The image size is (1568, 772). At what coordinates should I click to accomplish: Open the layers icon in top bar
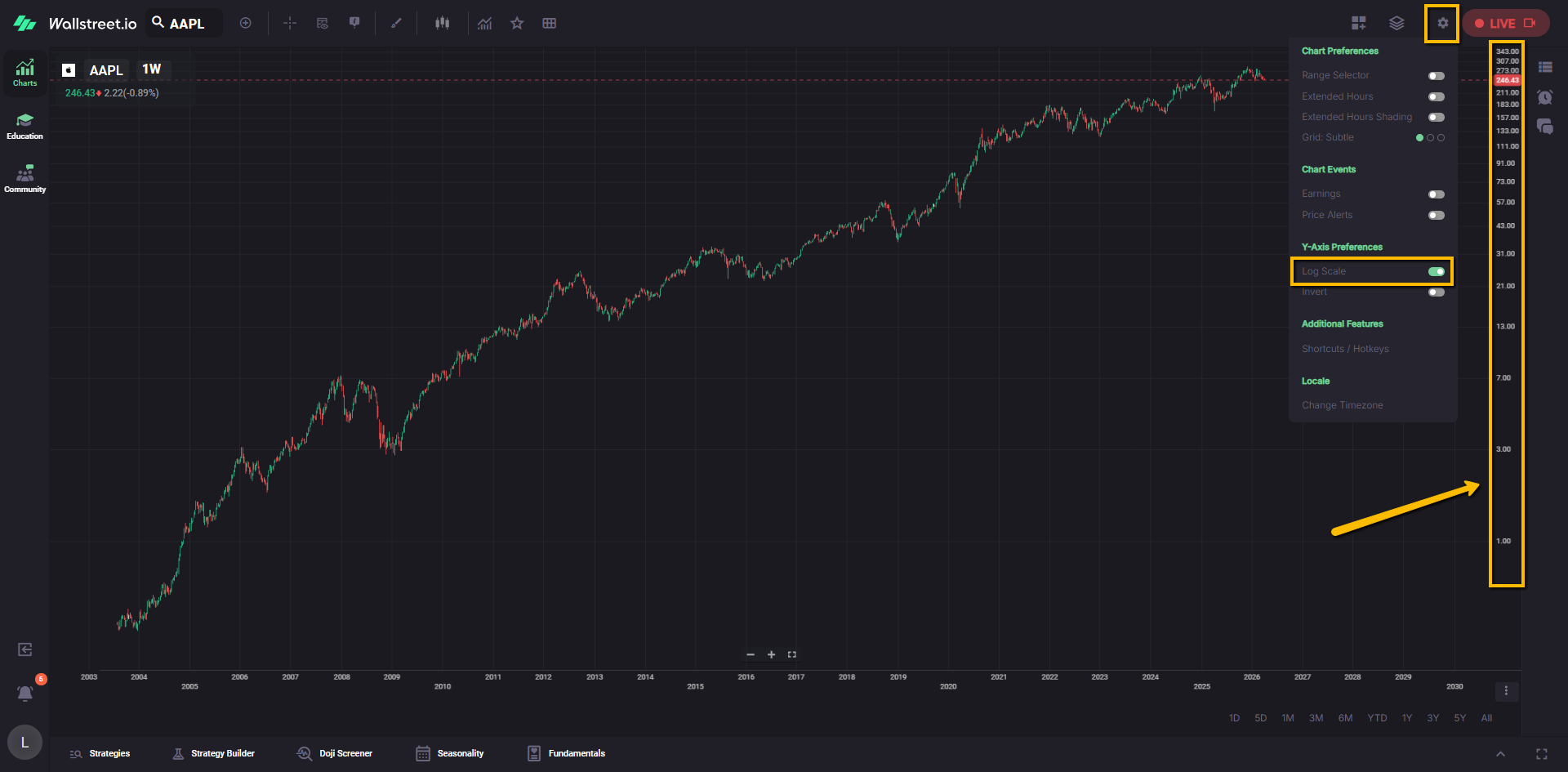(x=1396, y=24)
